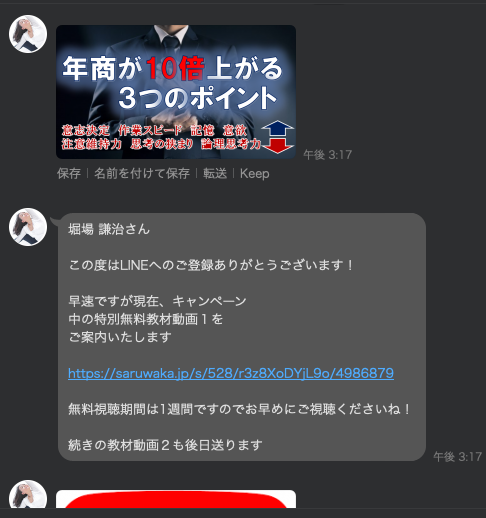Click the blue up arrow in banner
Viewport: 486px width, 518px height.
[278, 129]
